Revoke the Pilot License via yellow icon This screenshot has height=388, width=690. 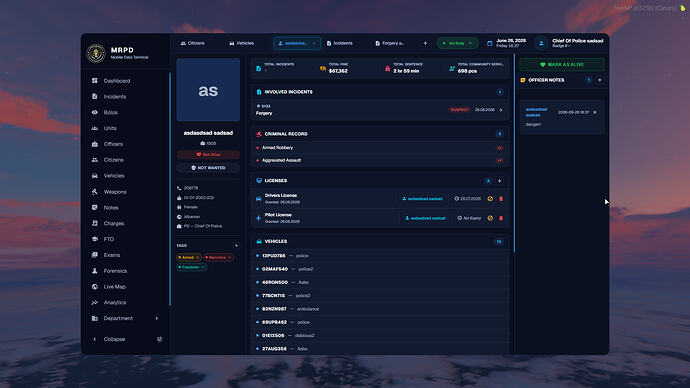pos(490,218)
